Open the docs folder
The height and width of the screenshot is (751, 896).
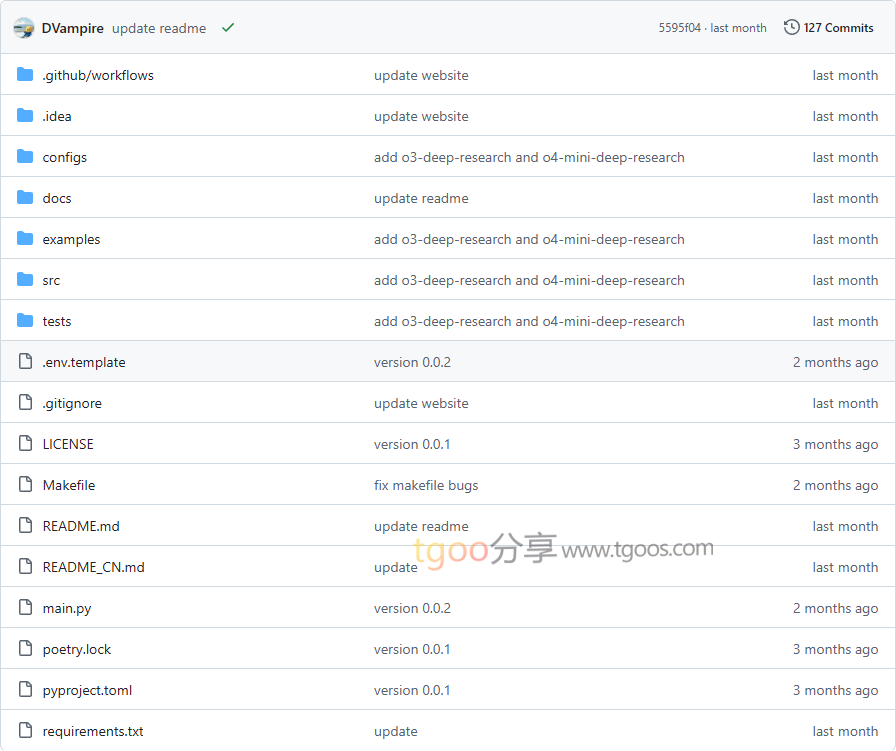tap(57, 198)
